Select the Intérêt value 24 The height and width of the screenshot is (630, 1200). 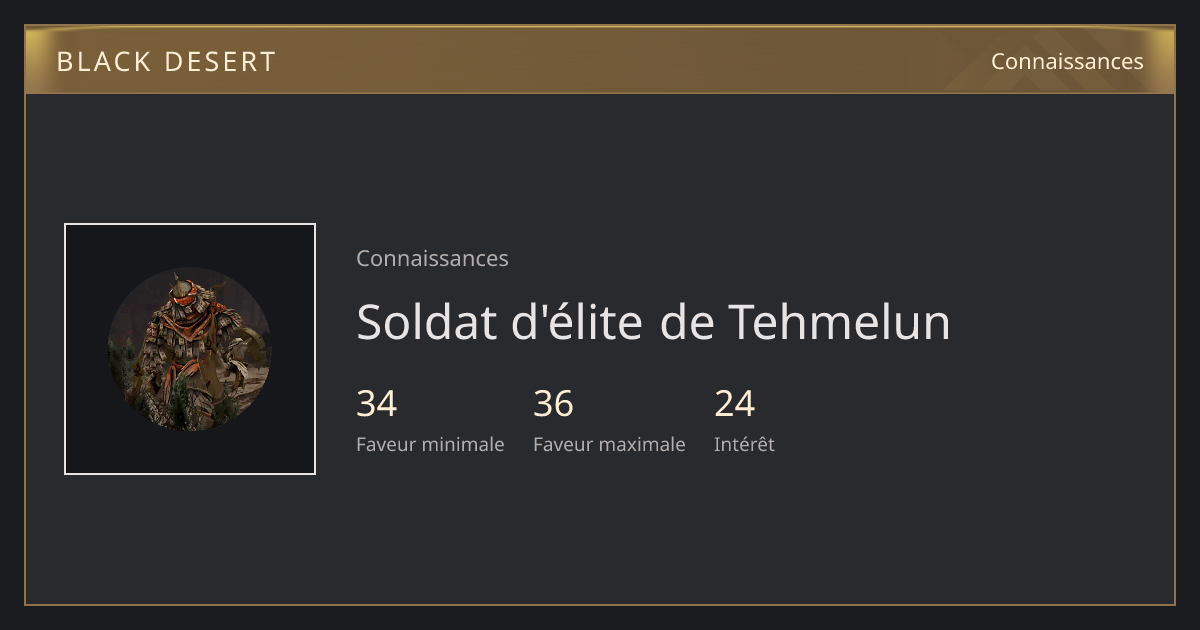click(x=735, y=404)
